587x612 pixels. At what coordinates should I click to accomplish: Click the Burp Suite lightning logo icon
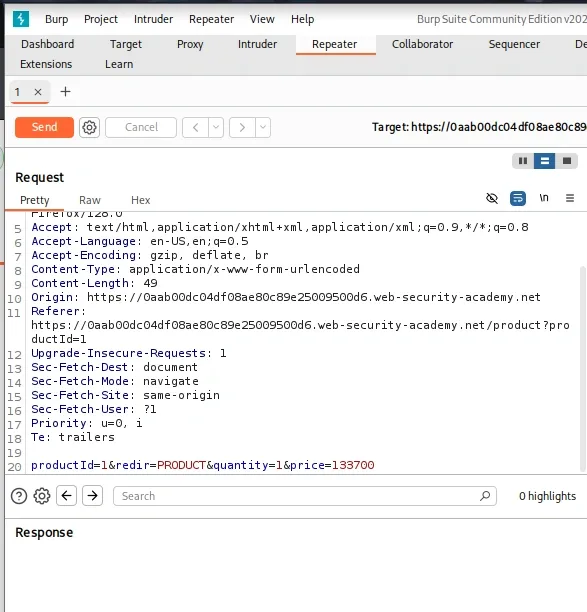[21, 19]
